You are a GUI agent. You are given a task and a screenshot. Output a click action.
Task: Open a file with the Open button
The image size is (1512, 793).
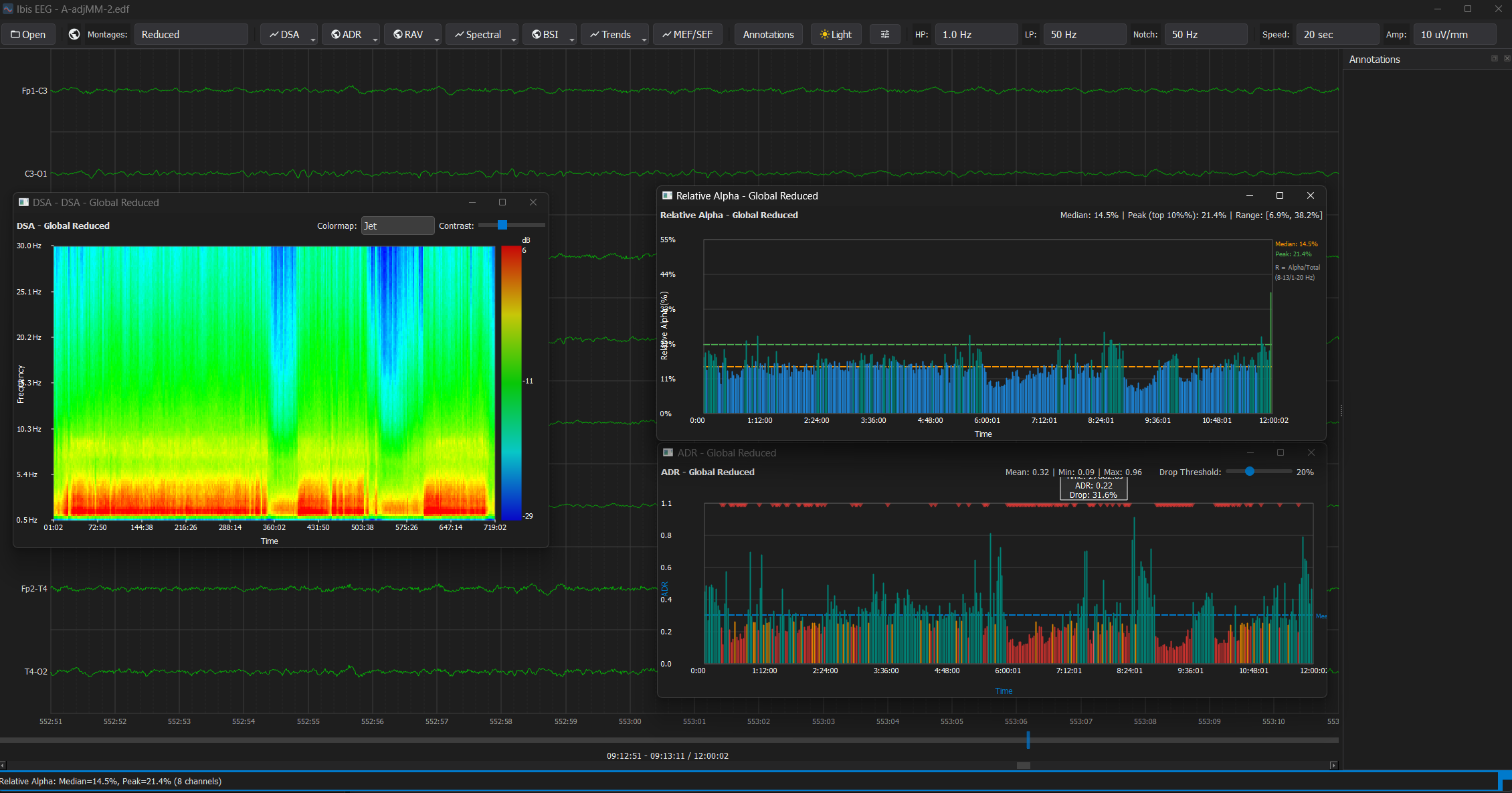point(28,34)
